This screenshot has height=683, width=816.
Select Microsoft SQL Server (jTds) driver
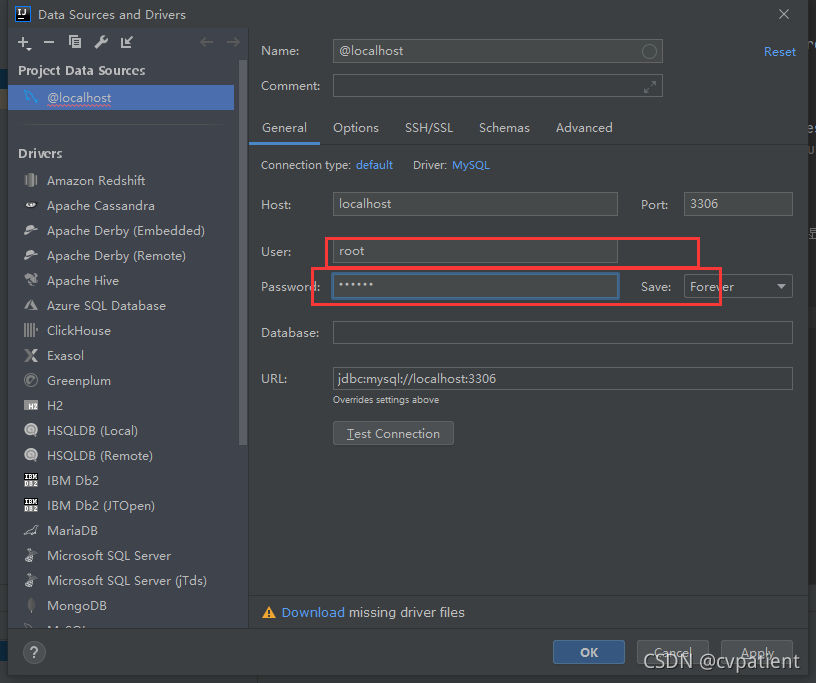(x=122, y=580)
